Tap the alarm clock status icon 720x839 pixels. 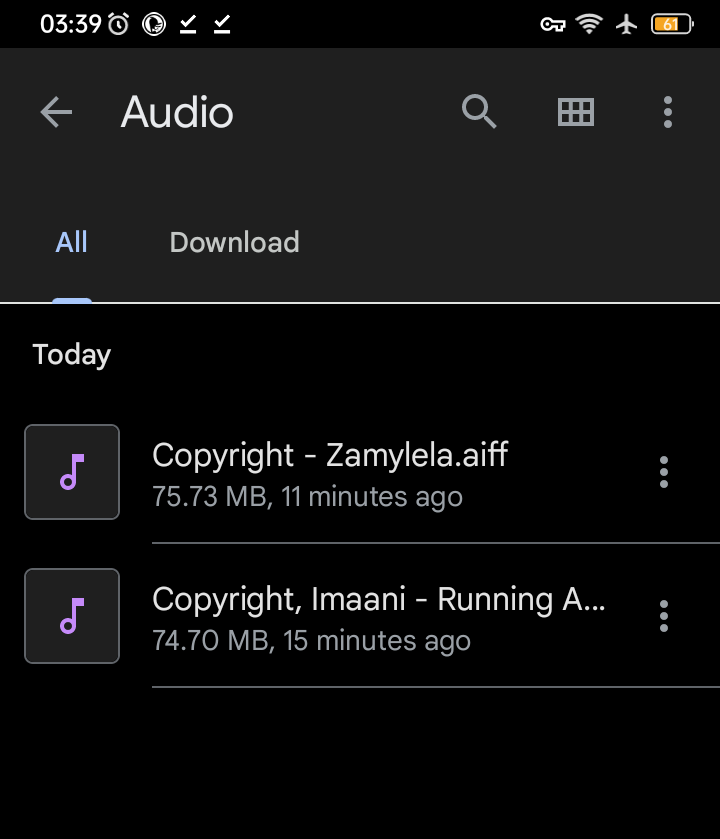pos(118,24)
